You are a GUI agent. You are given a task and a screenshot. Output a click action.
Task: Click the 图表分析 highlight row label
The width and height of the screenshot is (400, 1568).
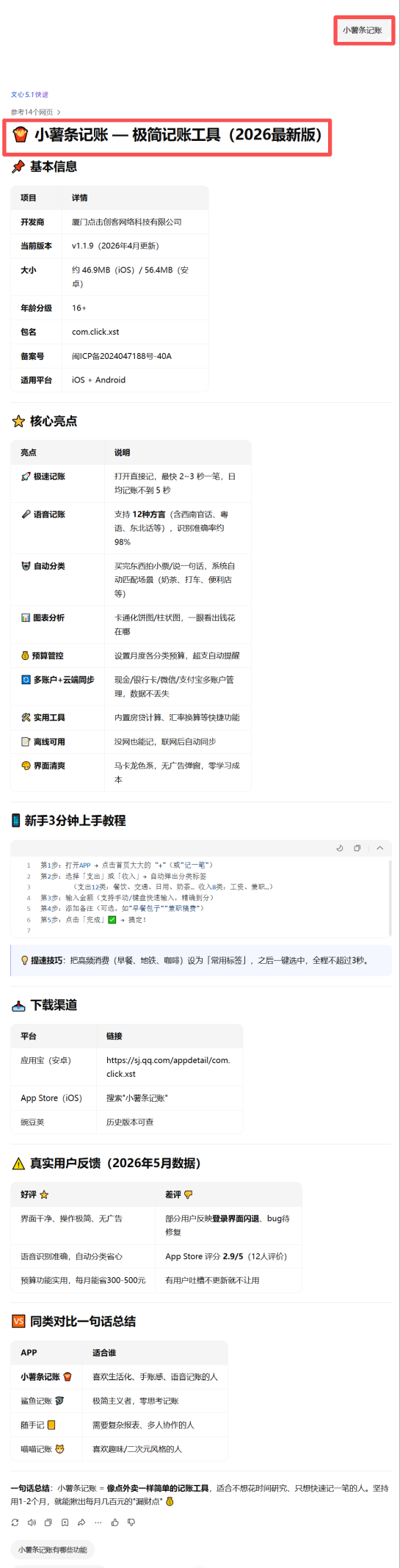pyautogui.click(x=43, y=618)
